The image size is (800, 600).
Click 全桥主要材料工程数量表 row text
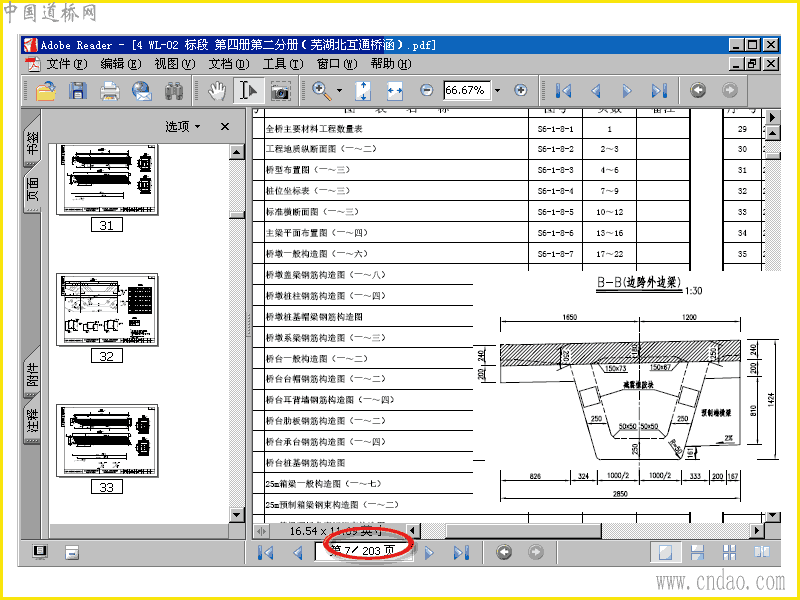(314, 129)
